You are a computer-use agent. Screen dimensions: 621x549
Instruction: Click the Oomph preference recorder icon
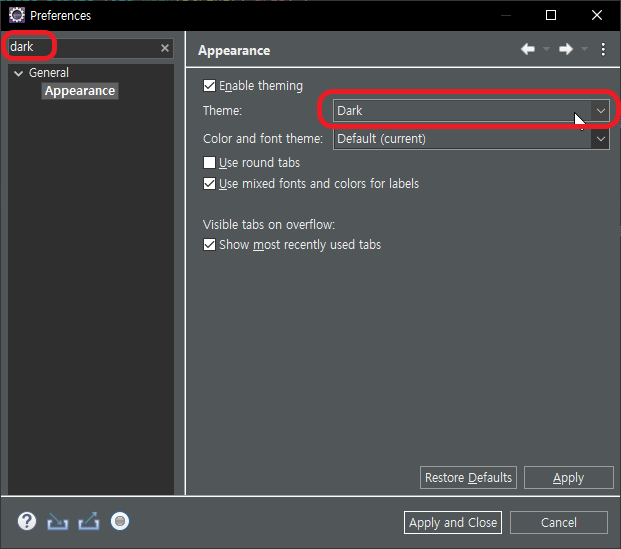[x=120, y=521]
